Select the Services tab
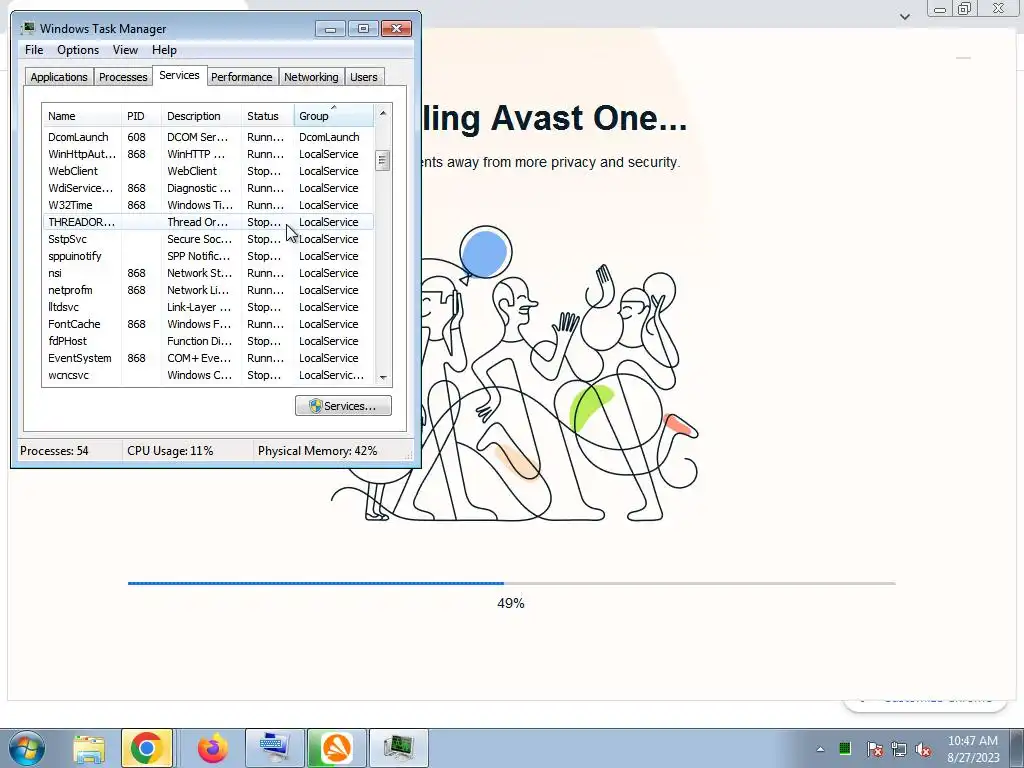This screenshot has height=768, width=1024. point(180,75)
